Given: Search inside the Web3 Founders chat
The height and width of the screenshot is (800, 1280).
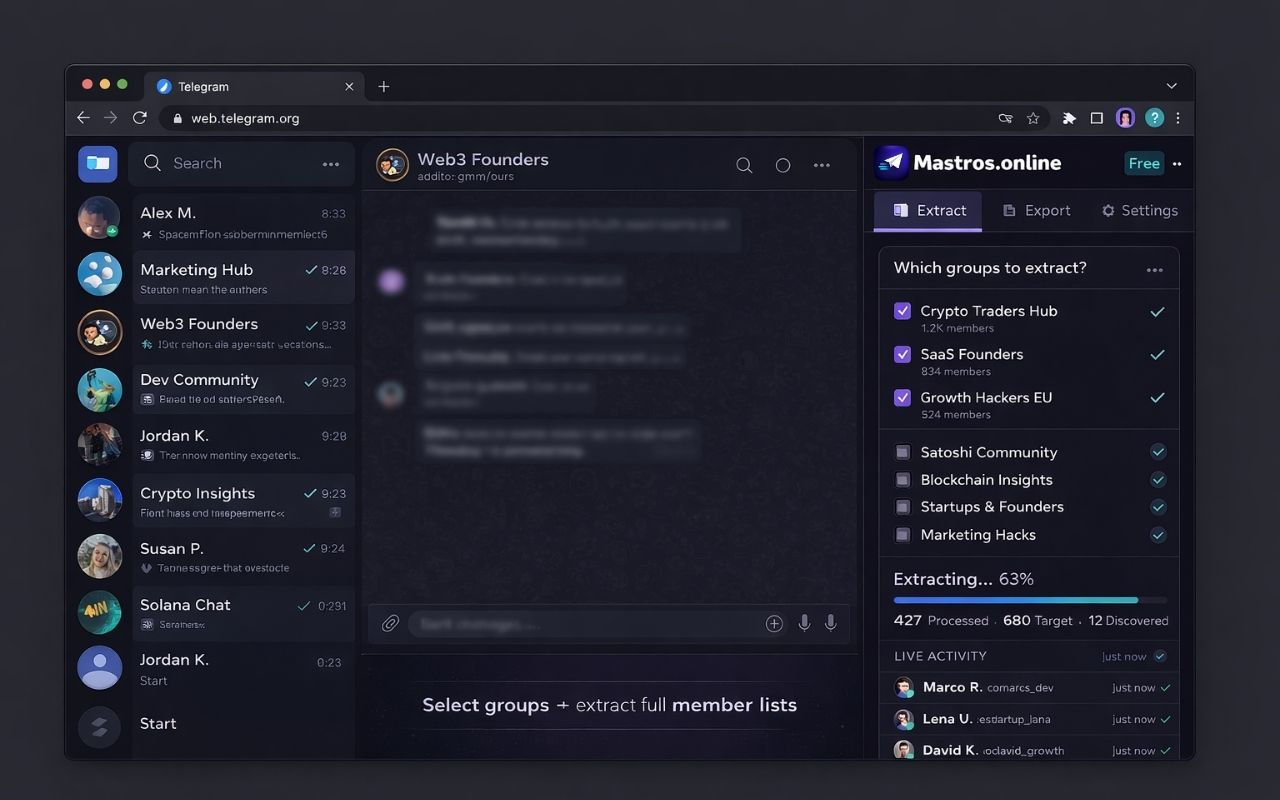Looking at the screenshot, I should point(744,165).
